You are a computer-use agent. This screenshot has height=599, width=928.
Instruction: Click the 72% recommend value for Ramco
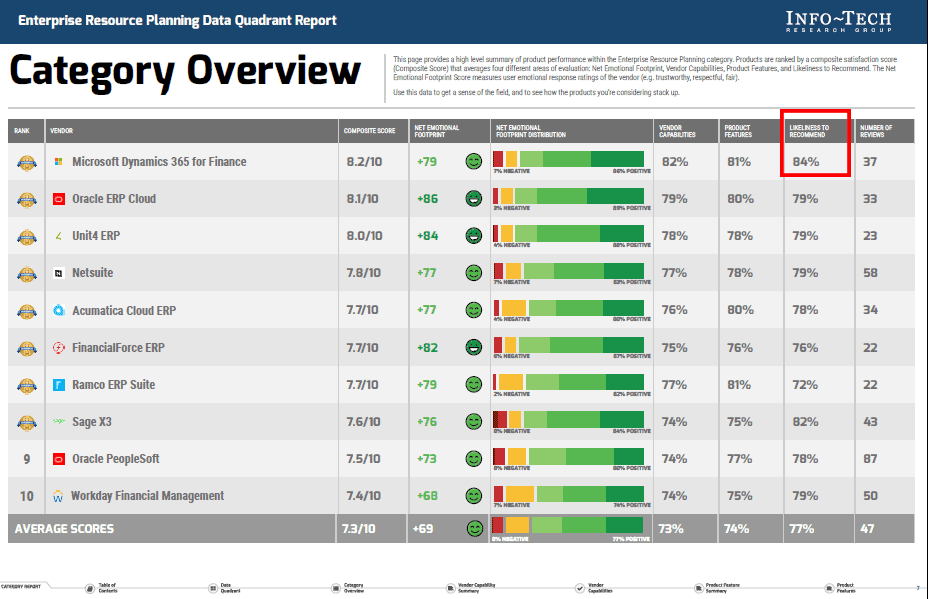(805, 385)
